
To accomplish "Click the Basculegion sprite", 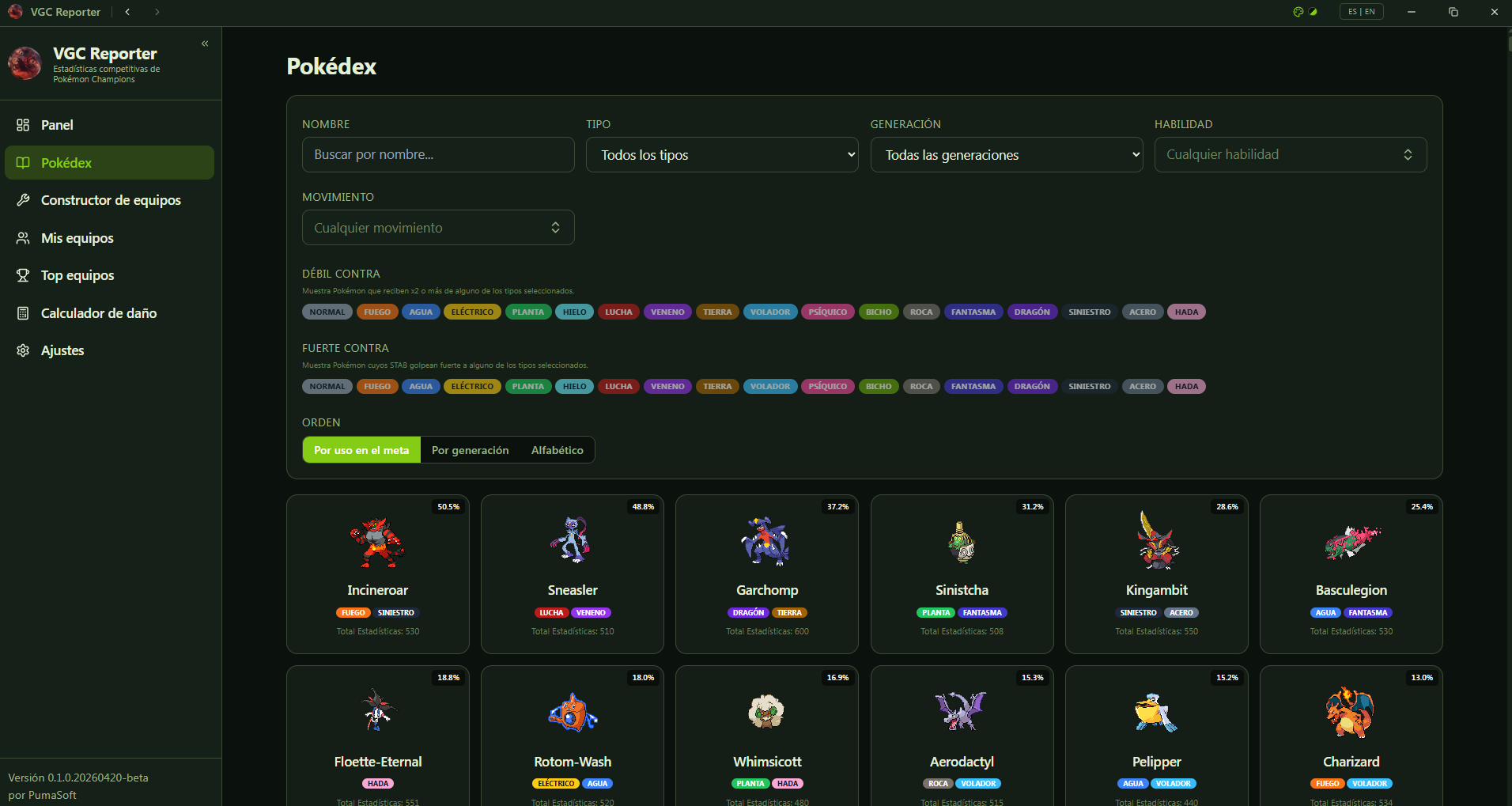I will (1352, 542).
